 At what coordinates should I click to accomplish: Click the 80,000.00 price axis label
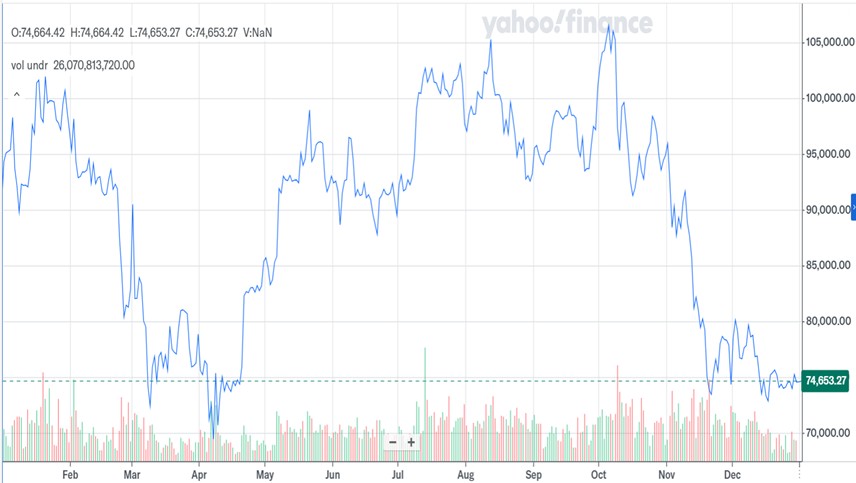point(826,322)
